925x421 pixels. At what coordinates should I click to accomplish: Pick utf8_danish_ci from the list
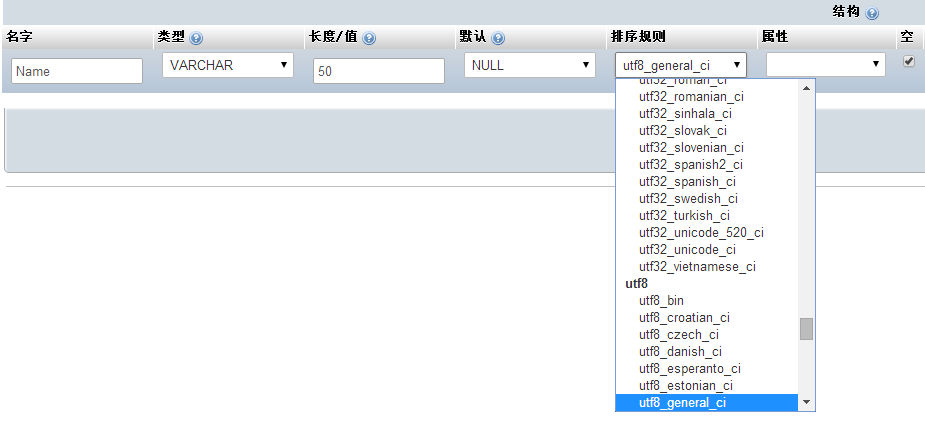(707, 352)
